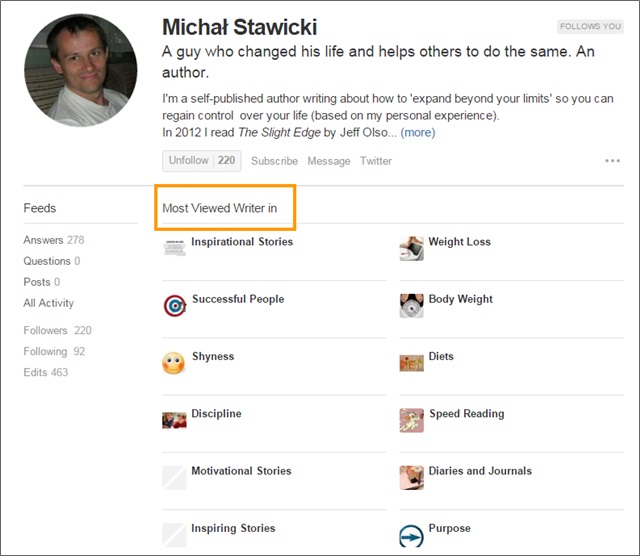Click the Diaries and Journals icon

(411, 478)
